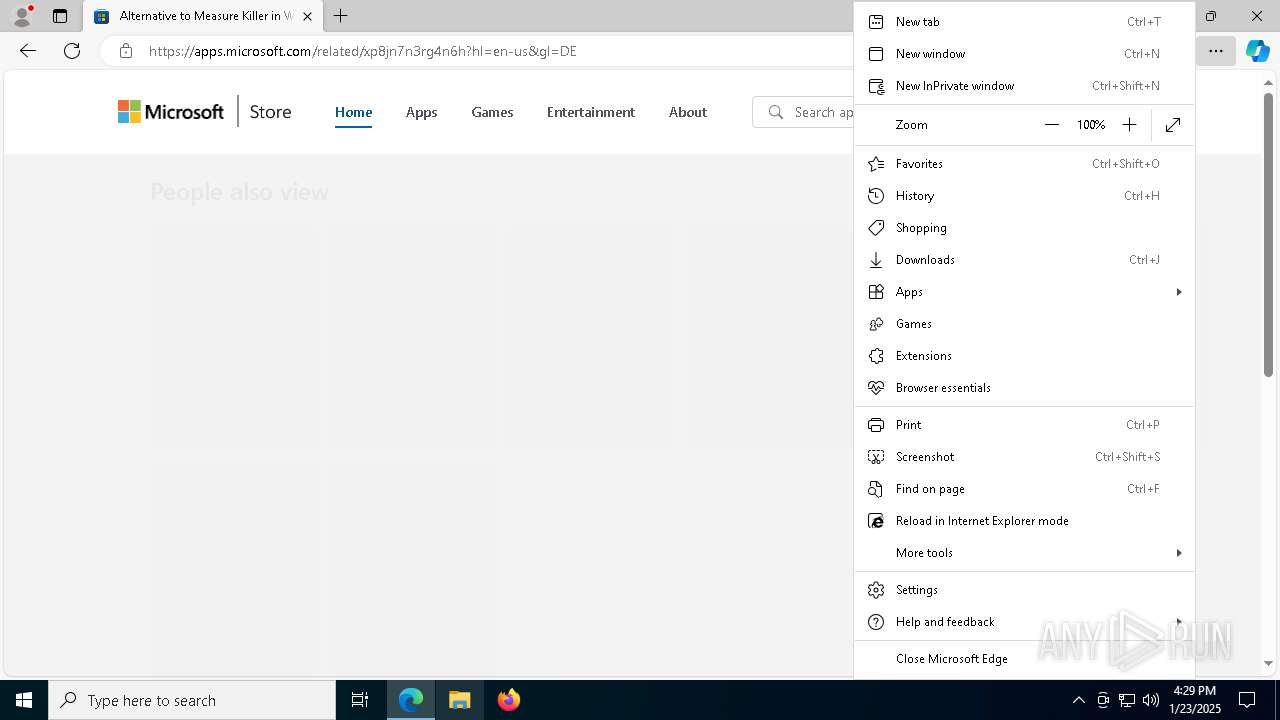Refresh the page with reload icon
This screenshot has width=1280, height=720.
pos(72,51)
